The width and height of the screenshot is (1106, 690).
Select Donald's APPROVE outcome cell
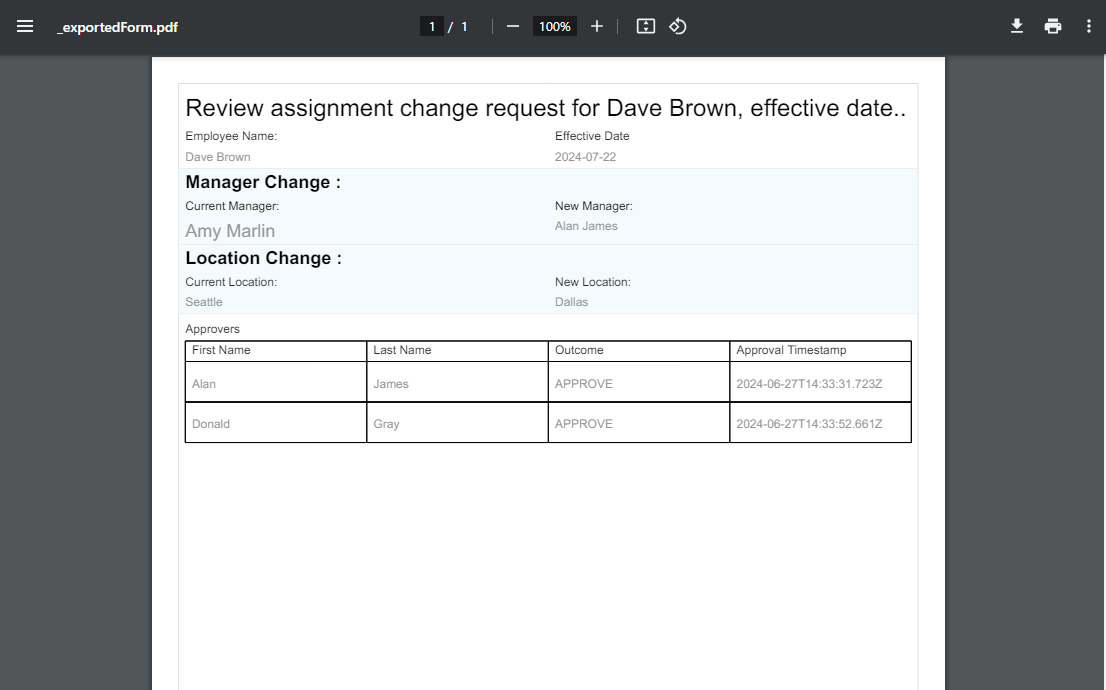(584, 424)
